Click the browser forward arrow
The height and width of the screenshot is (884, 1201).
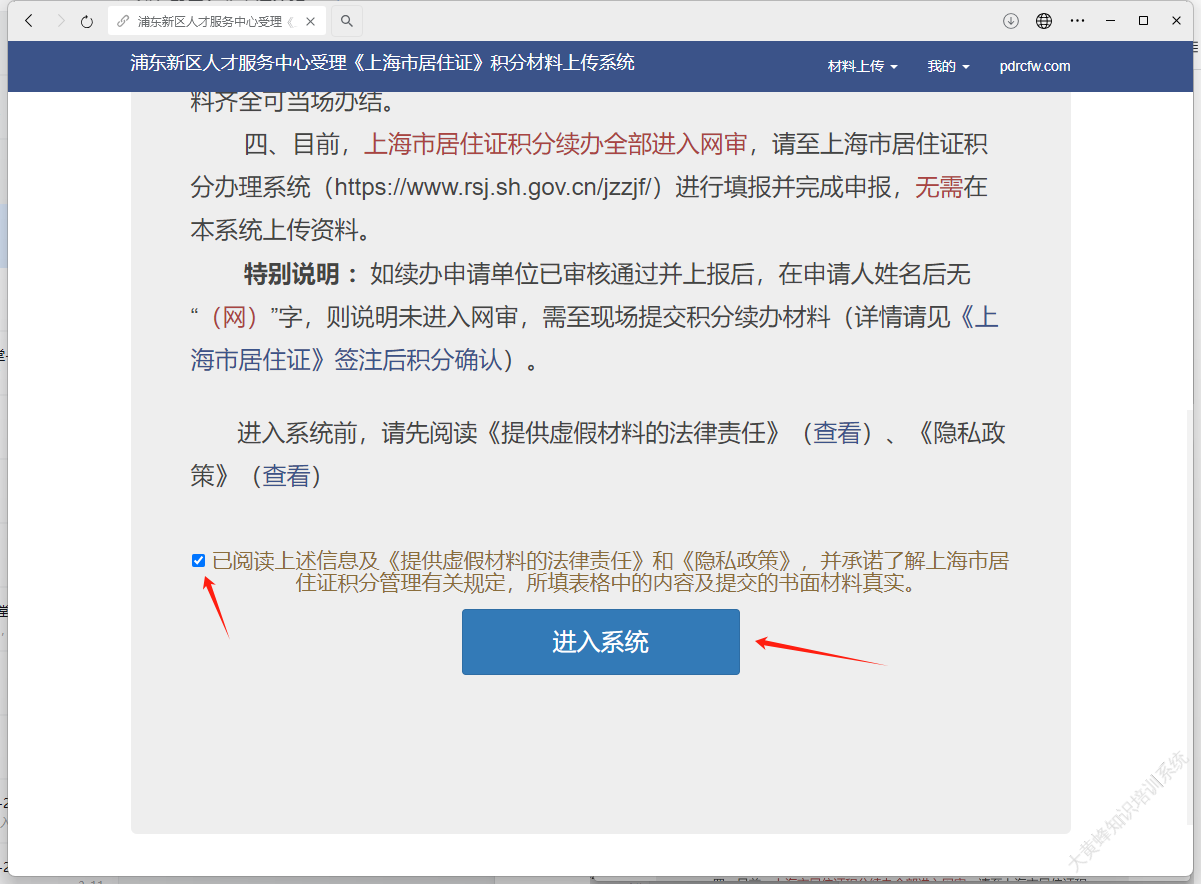coord(59,21)
